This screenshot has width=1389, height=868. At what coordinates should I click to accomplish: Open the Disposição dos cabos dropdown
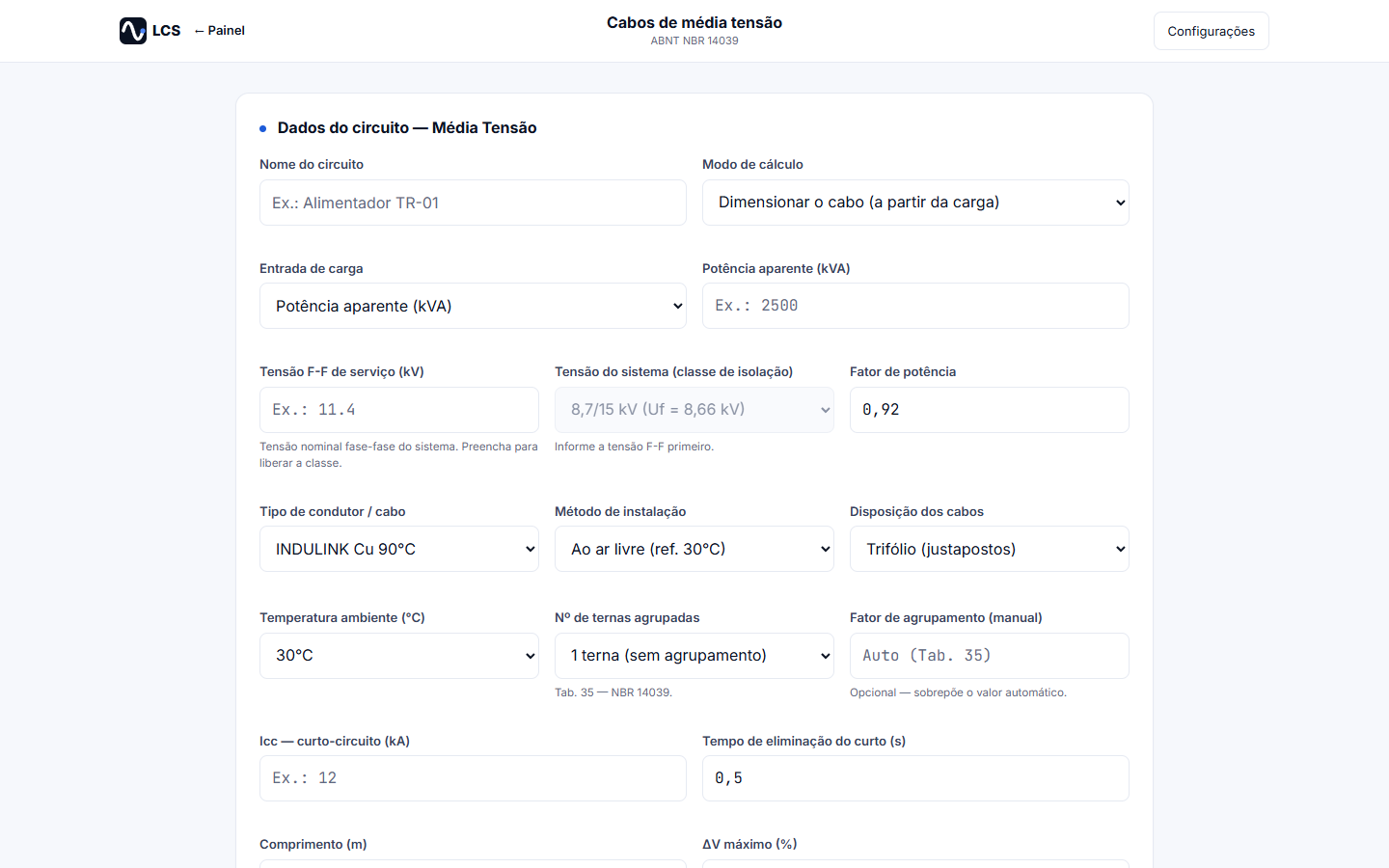click(990, 549)
